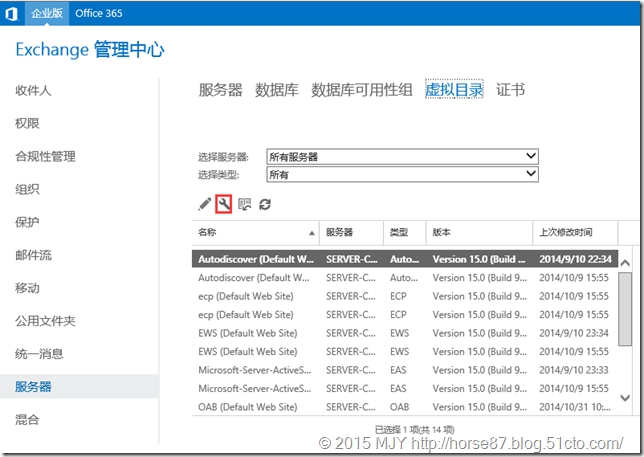This screenshot has height=457, width=644.
Task: Click the reset virtual directory icon
Action: coord(245,204)
